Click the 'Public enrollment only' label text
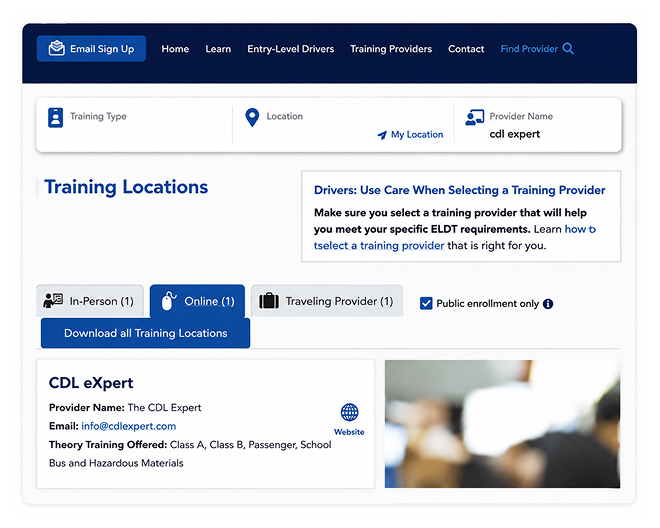 [487, 304]
